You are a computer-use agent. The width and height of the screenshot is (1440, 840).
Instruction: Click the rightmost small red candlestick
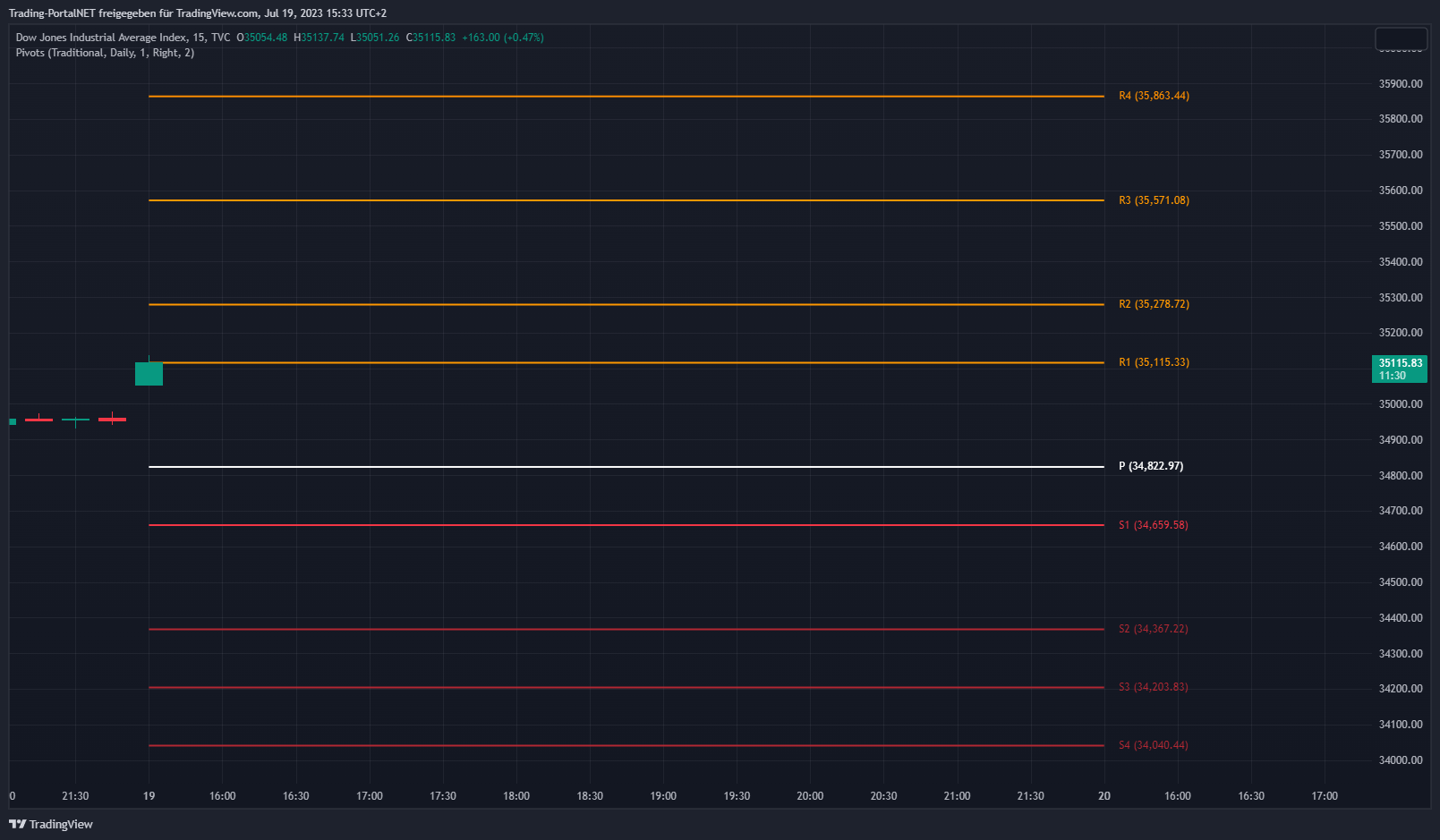(112, 419)
